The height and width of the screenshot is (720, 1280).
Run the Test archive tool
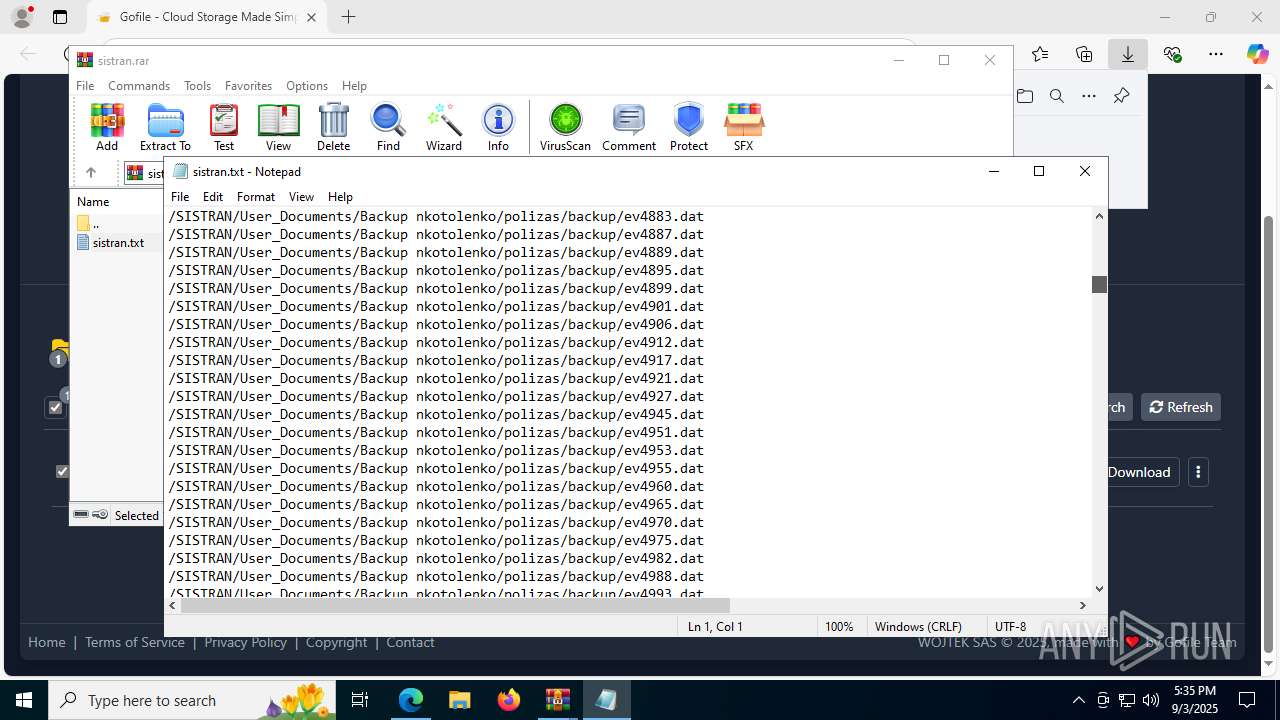point(224,127)
